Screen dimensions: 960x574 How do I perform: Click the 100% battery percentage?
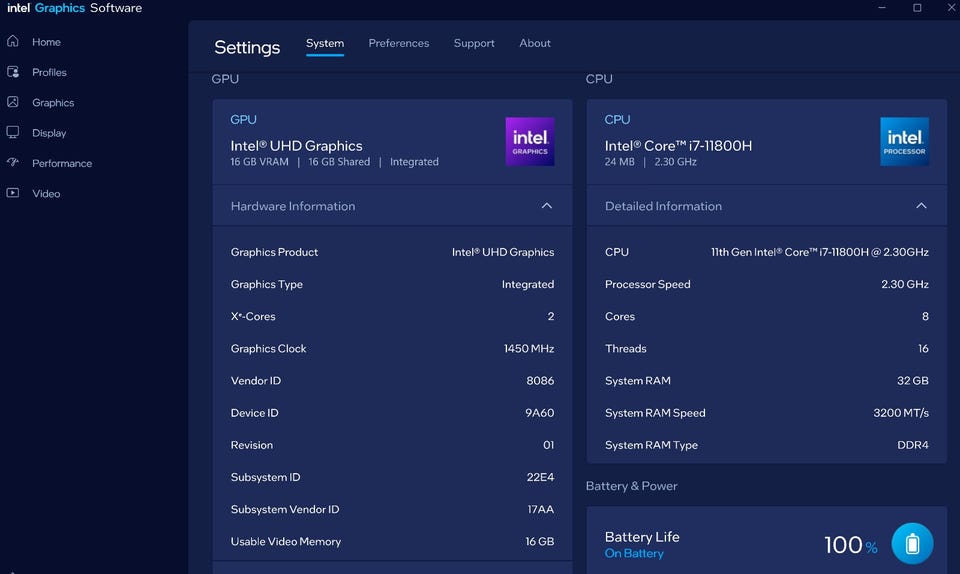tap(851, 545)
